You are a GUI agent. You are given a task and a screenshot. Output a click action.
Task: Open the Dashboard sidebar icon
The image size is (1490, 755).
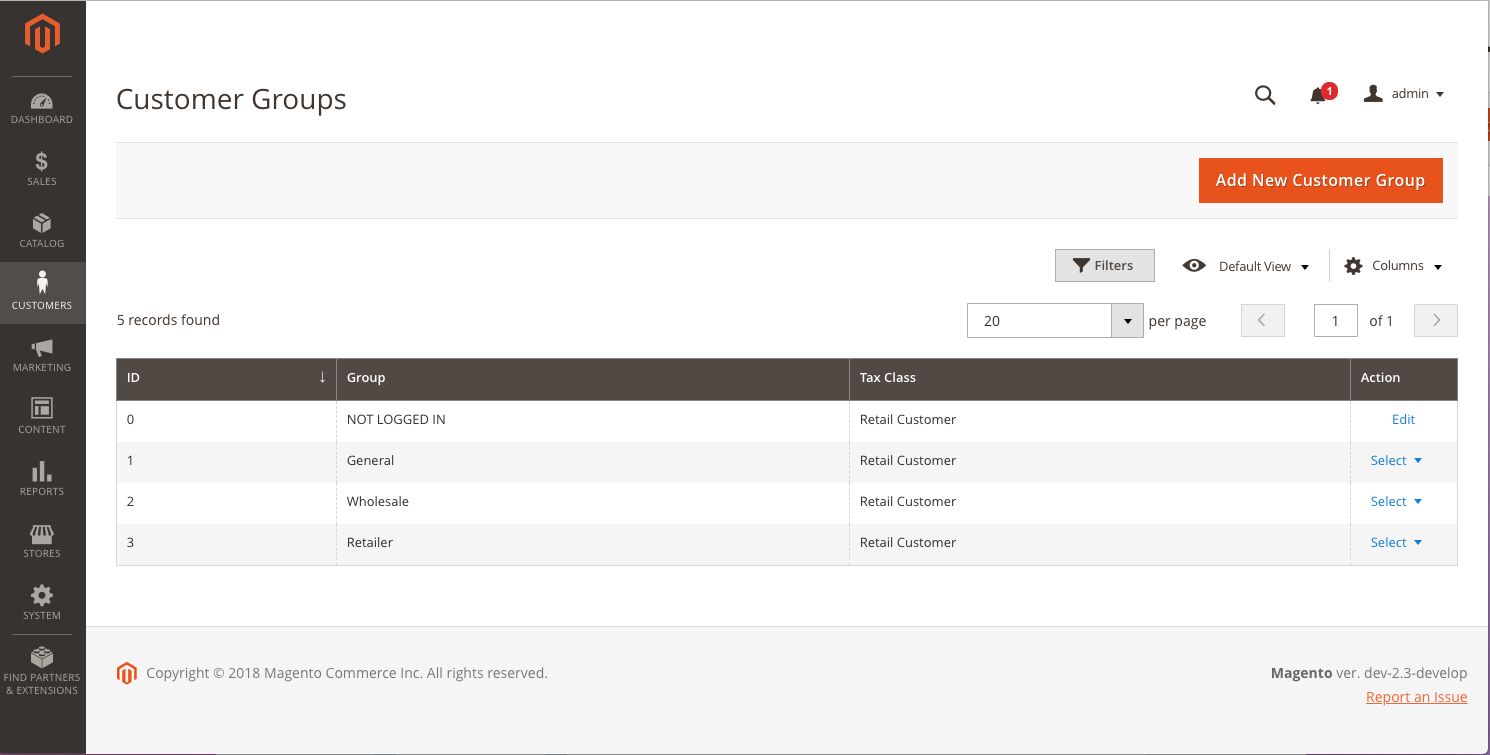[42, 108]
